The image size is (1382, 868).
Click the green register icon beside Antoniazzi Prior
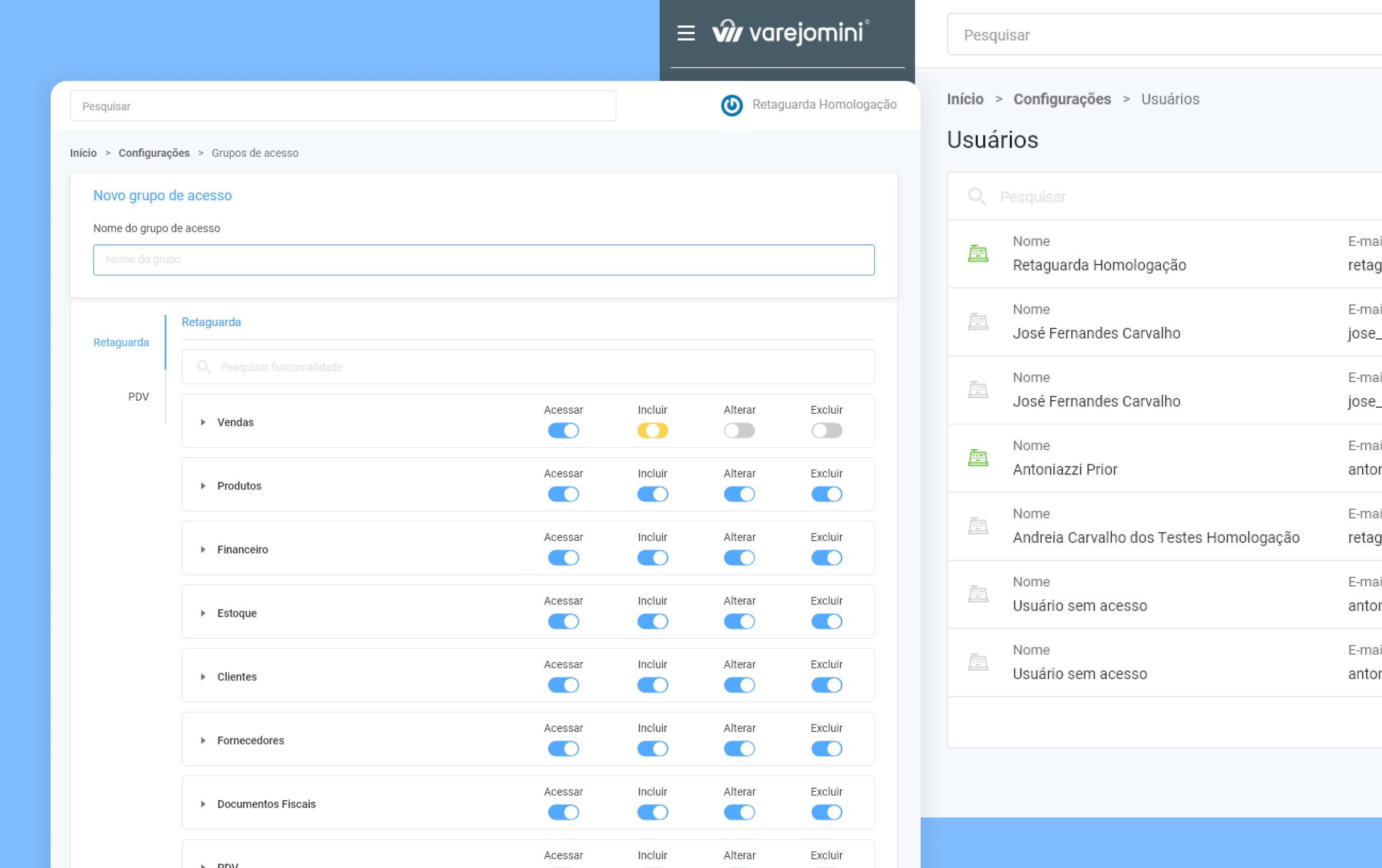[x=978, y=458]
